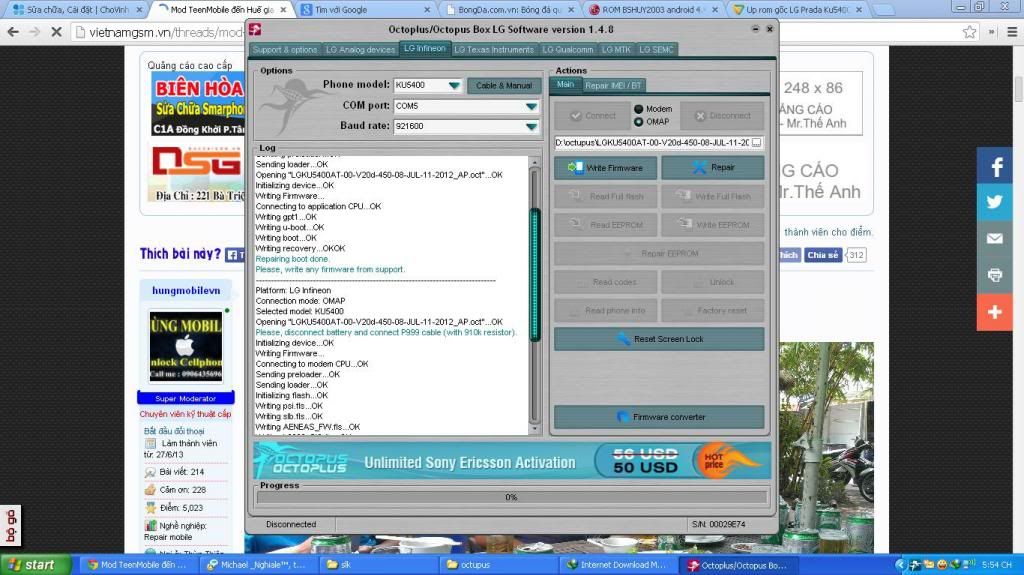Click the Repair button

click(712, 168)
